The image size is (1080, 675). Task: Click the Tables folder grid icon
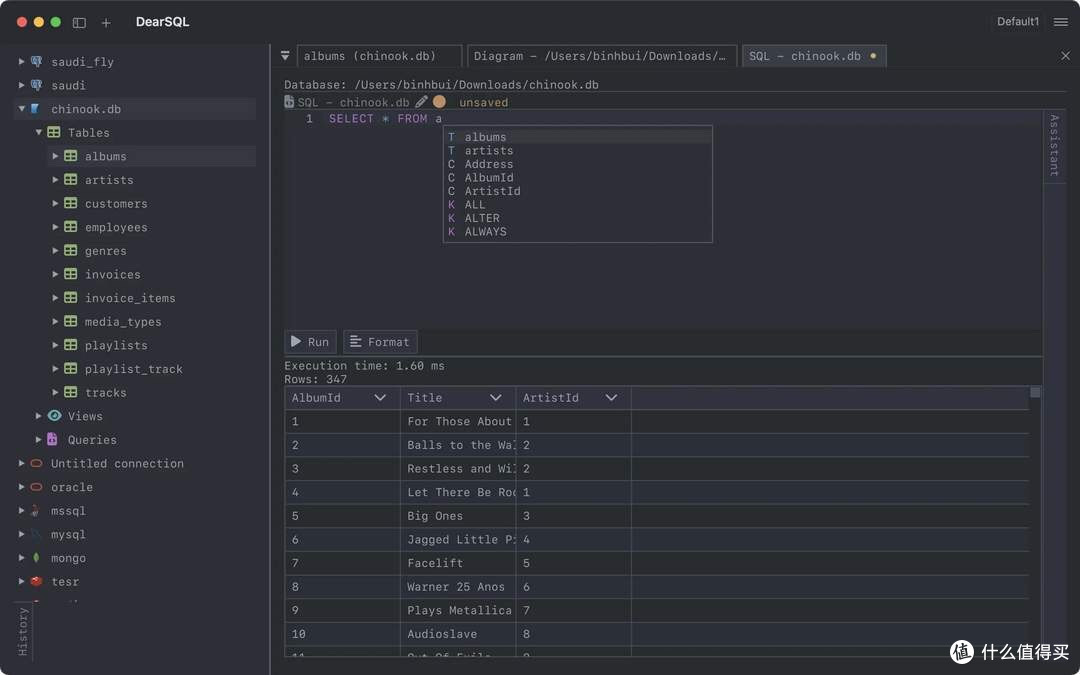coord(54,132)
